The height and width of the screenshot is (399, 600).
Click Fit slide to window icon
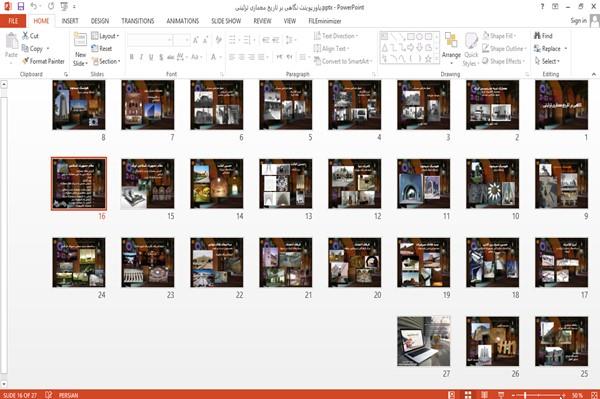click(594, 395)
